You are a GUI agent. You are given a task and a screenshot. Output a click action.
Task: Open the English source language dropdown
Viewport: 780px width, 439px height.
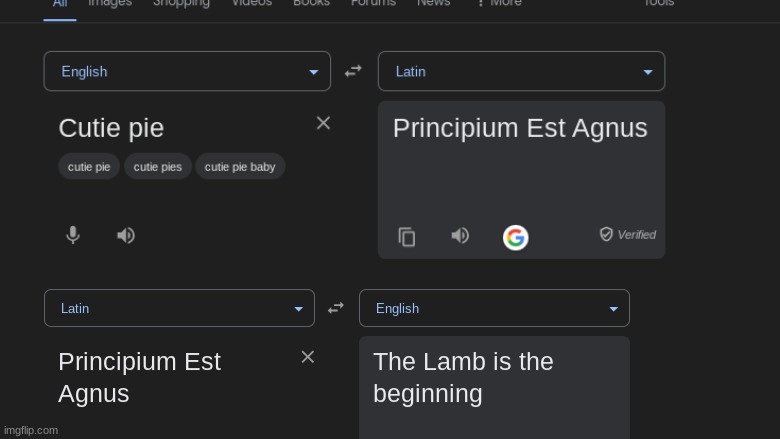(x=187, y=71)
